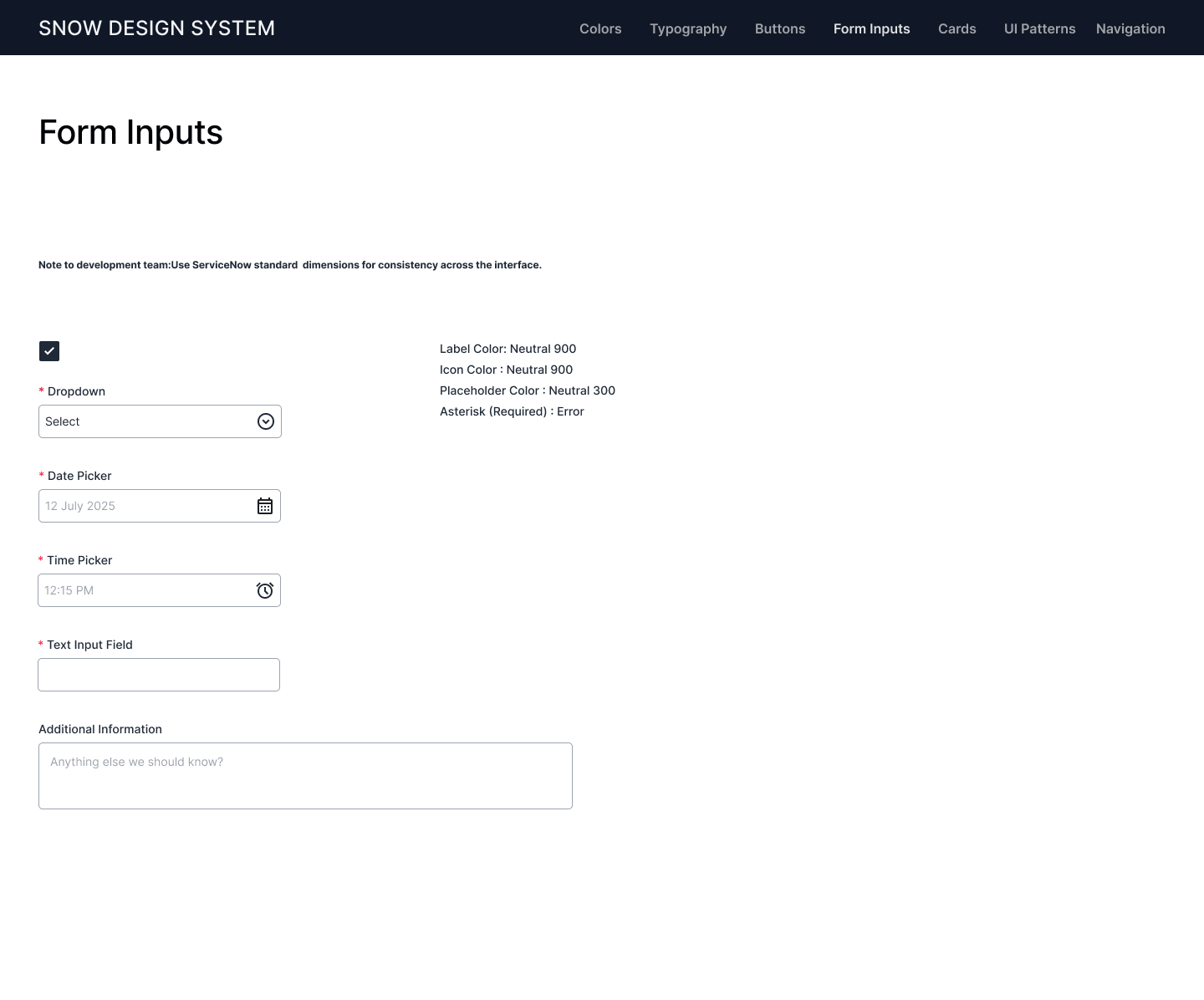Focus the Text Input Field box
This screenshot has height=1000, width=1204.
pos(159,675)
